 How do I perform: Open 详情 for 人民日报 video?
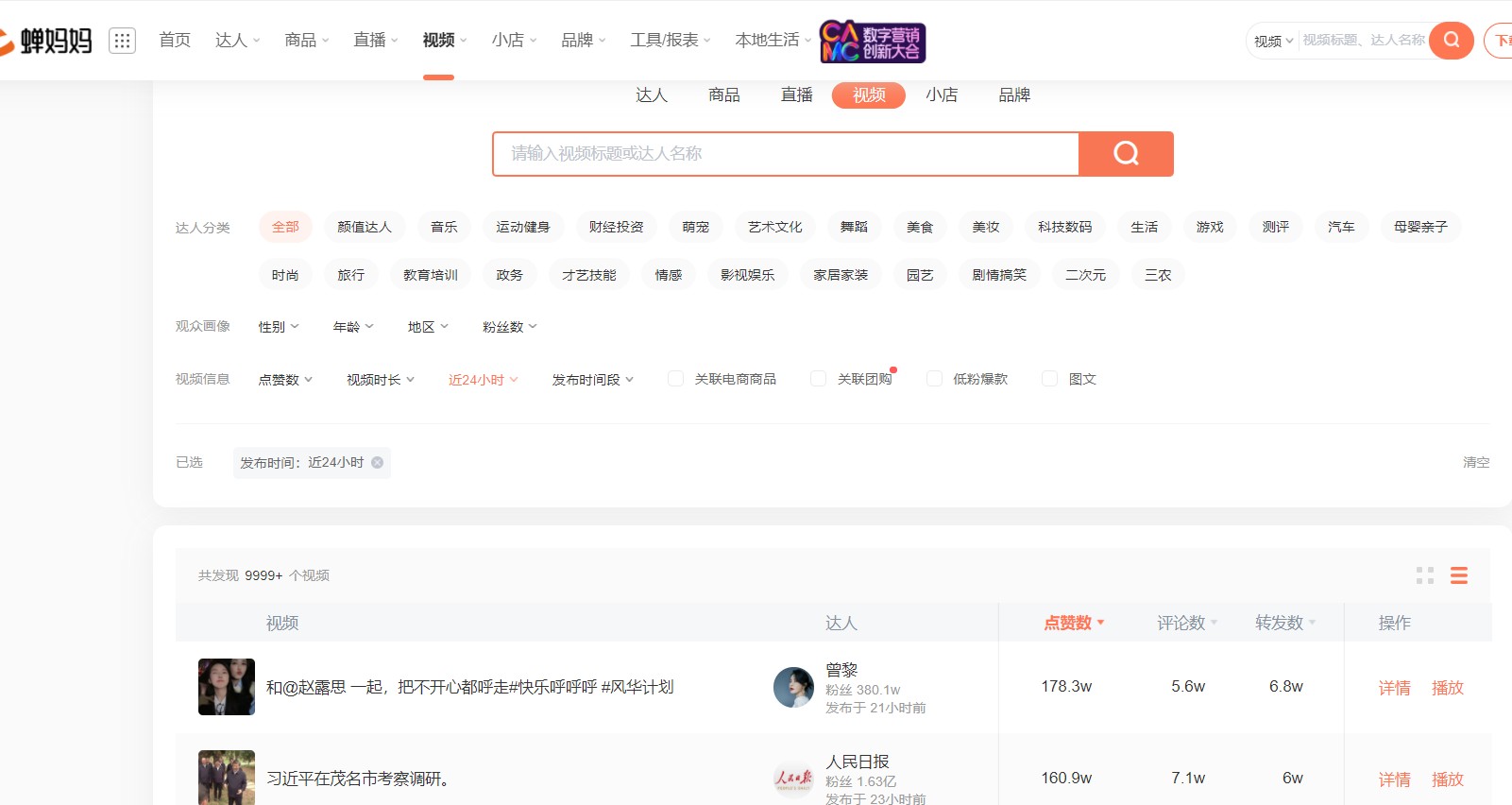pos(1394,779)
